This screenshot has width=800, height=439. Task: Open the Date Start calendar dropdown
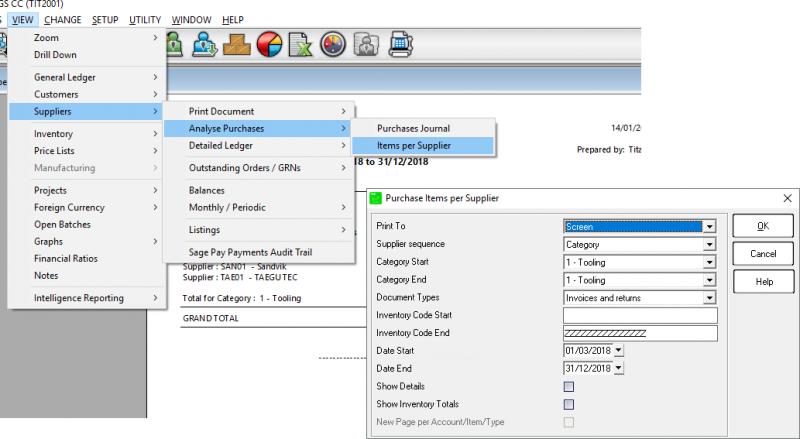(618, 351)
